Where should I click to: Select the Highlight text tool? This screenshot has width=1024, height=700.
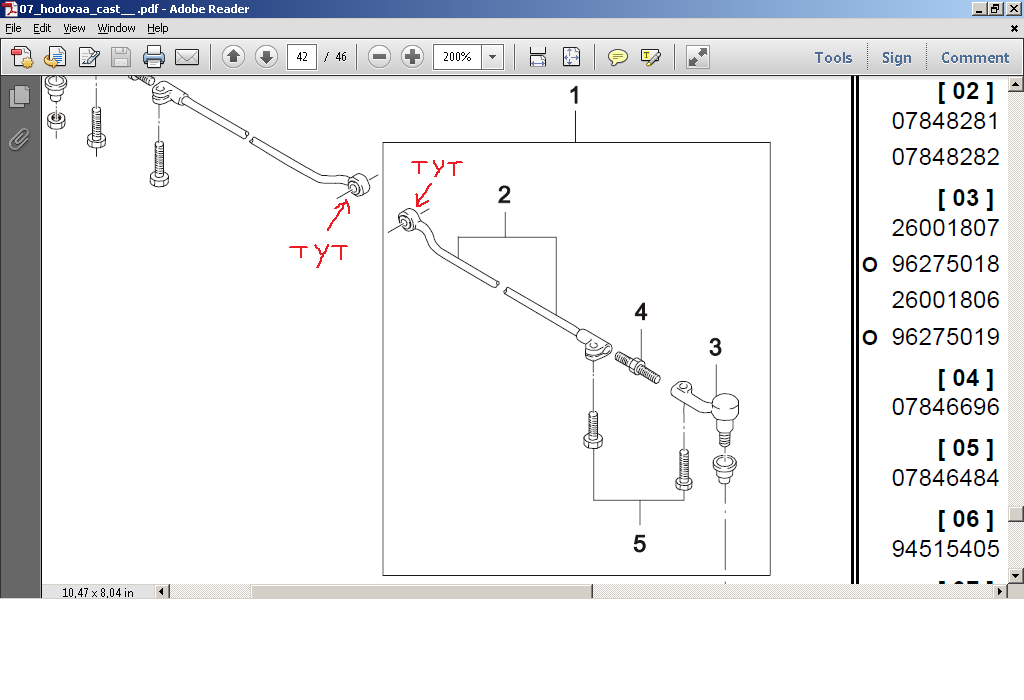651,57
